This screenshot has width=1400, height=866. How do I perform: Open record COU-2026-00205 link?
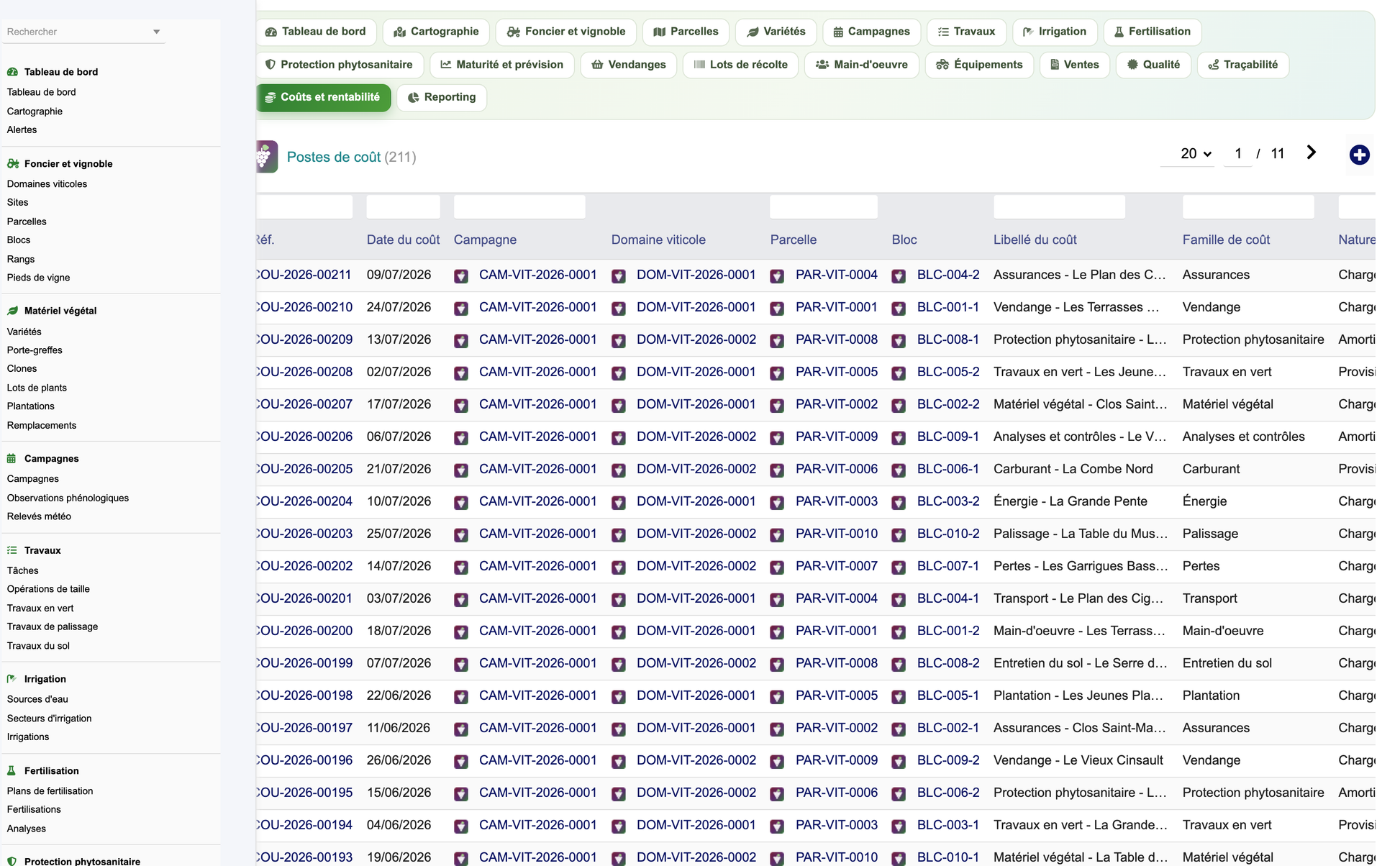tap(304, 469)
